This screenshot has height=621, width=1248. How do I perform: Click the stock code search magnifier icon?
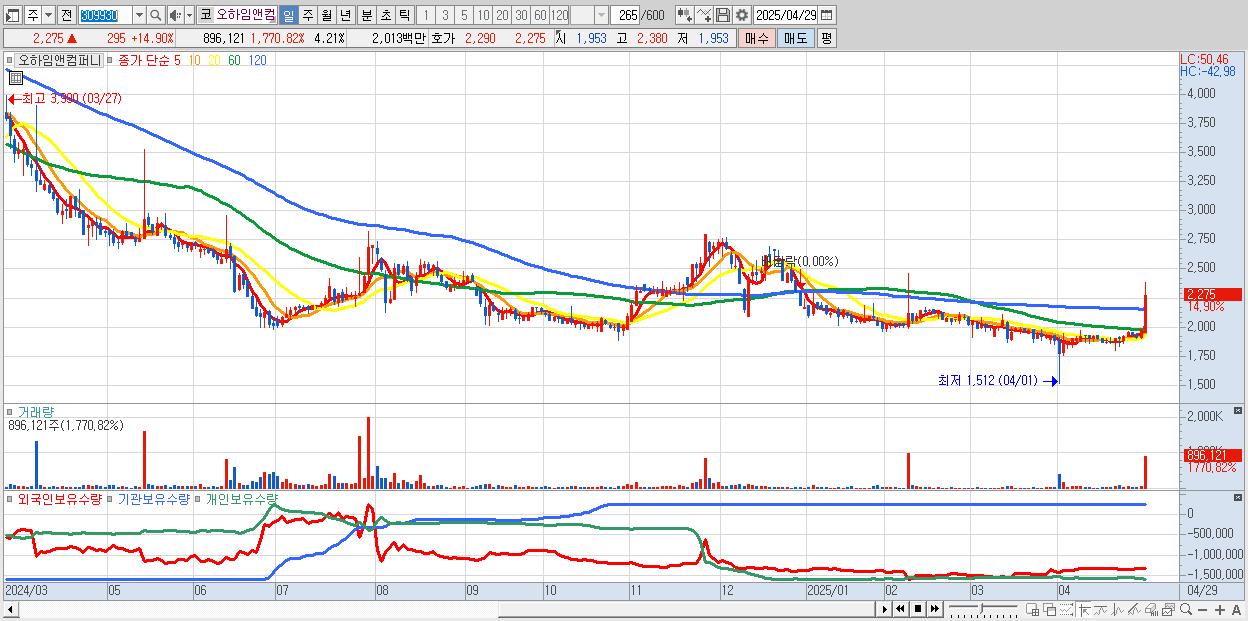click(x=155, y=15)
